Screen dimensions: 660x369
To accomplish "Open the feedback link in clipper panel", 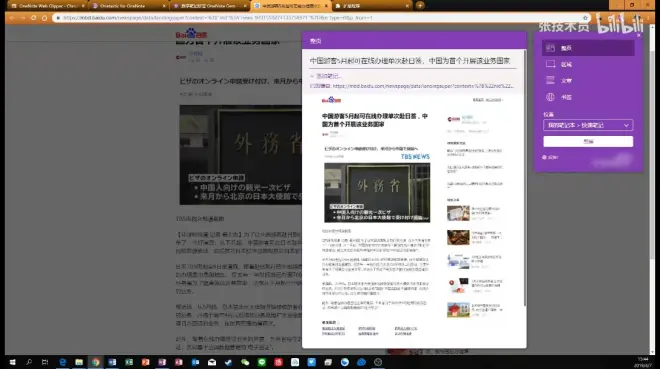I will 550,157.
